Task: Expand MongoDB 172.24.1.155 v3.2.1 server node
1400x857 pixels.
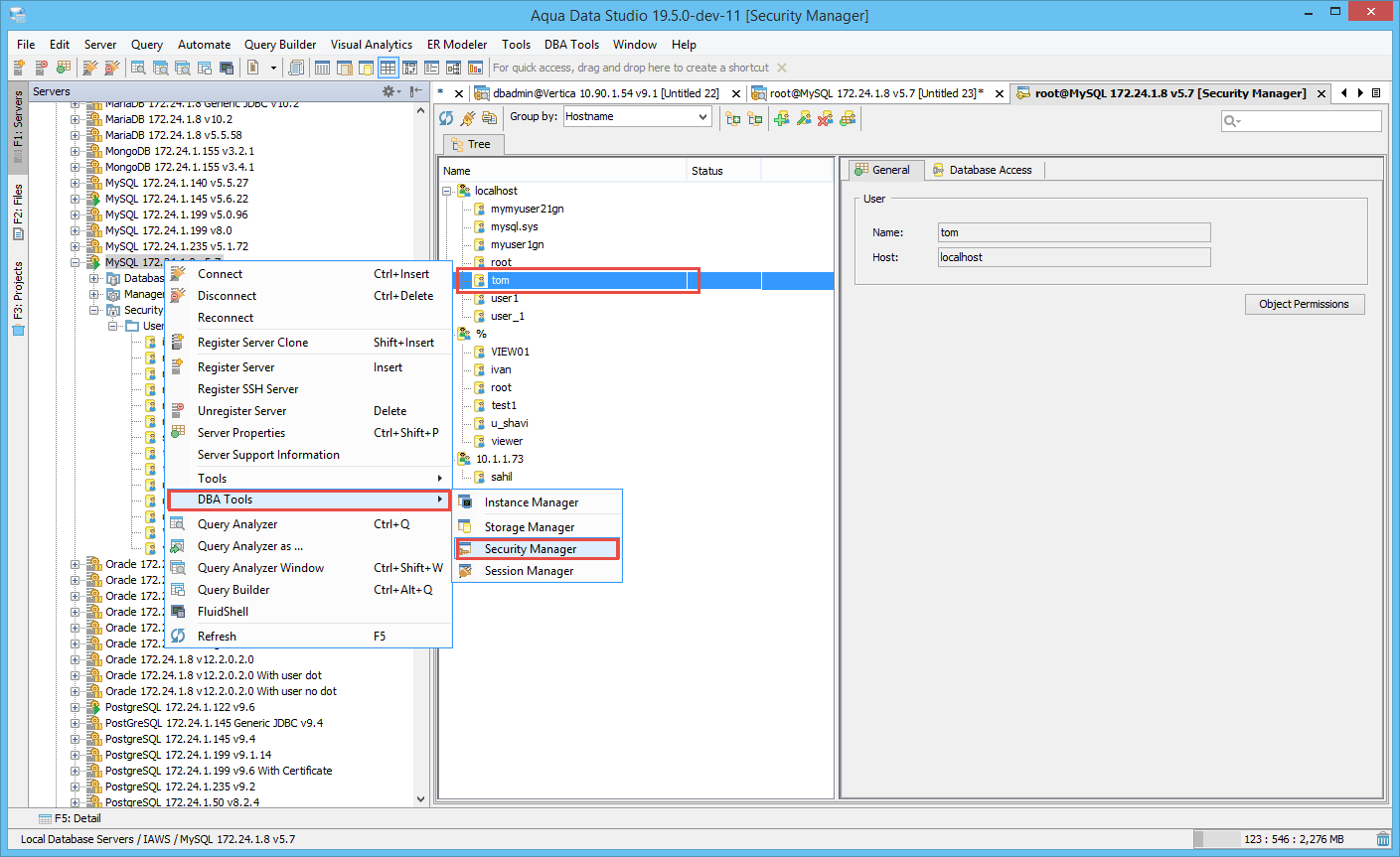Action: [x=76, y=151]
